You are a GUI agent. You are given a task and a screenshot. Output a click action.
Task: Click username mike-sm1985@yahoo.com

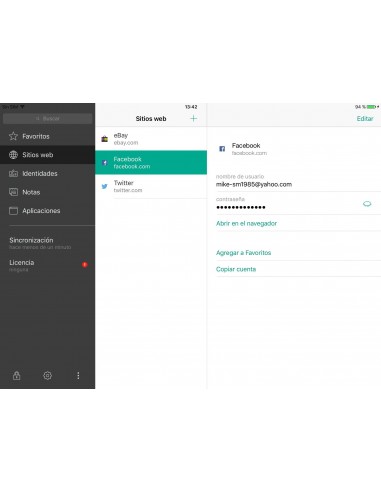pyautogui.click(x=254, y=184)
